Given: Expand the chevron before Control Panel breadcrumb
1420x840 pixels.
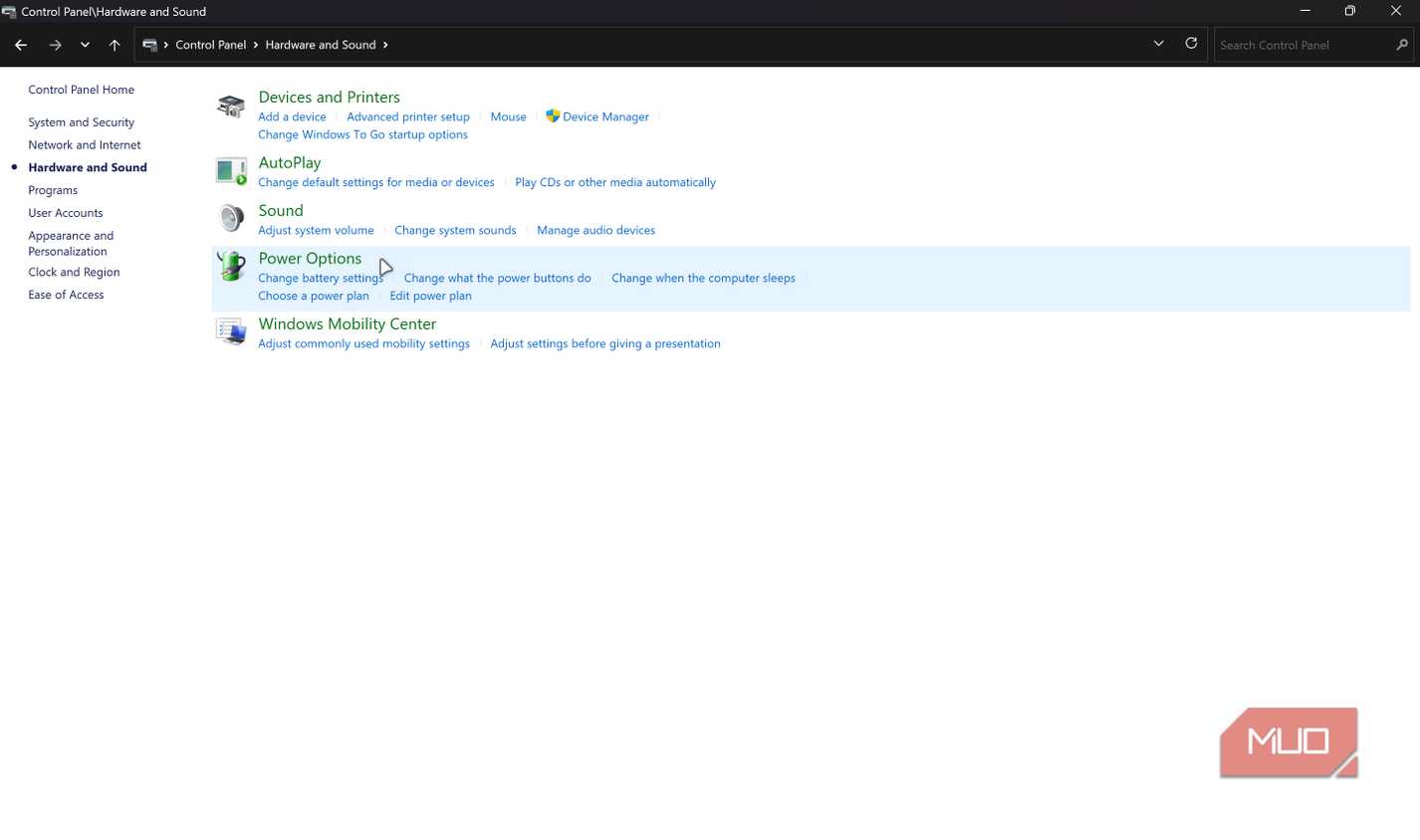Looking at the screenshot, I should coord(166,45).
